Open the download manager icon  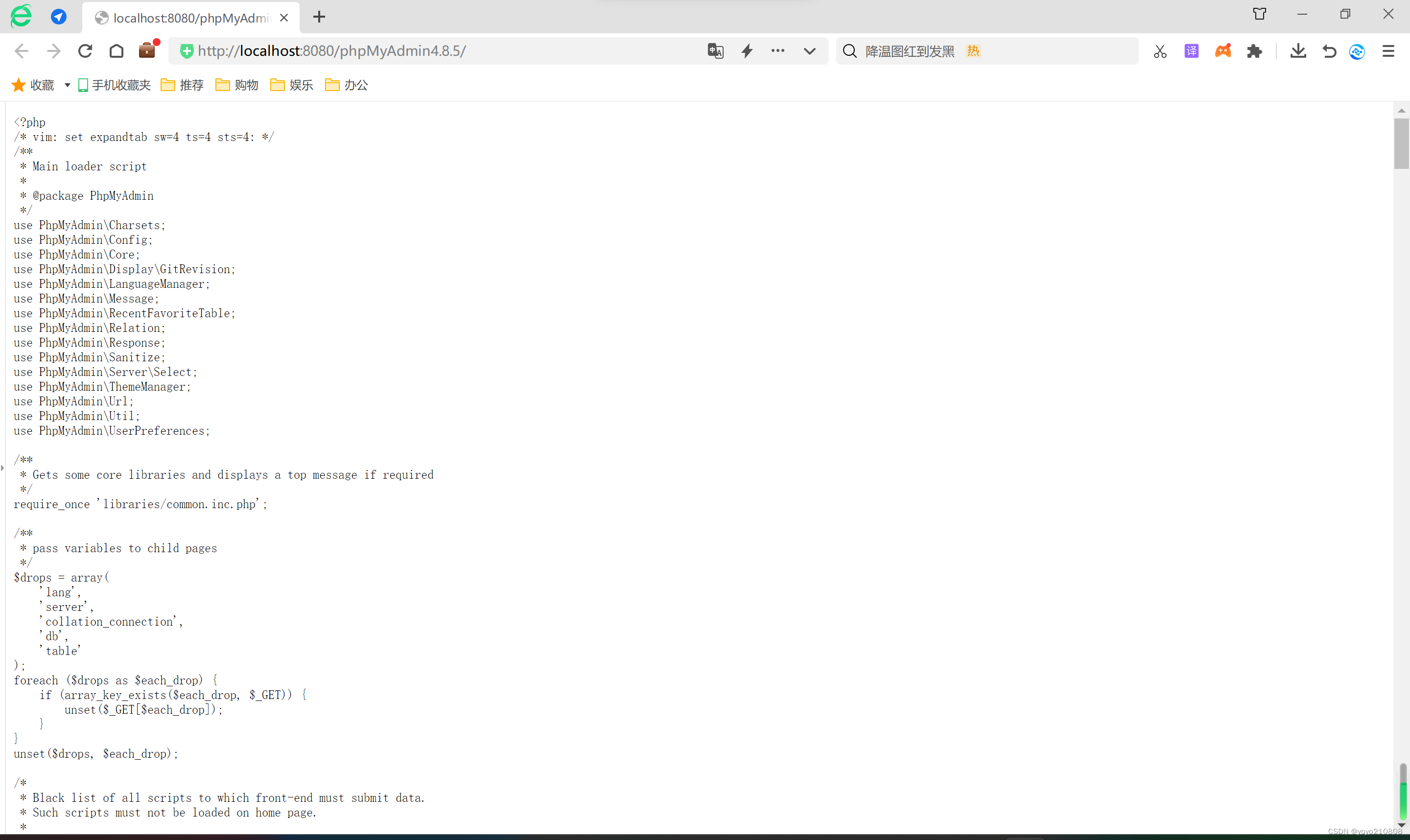(x=1298, y=51)
